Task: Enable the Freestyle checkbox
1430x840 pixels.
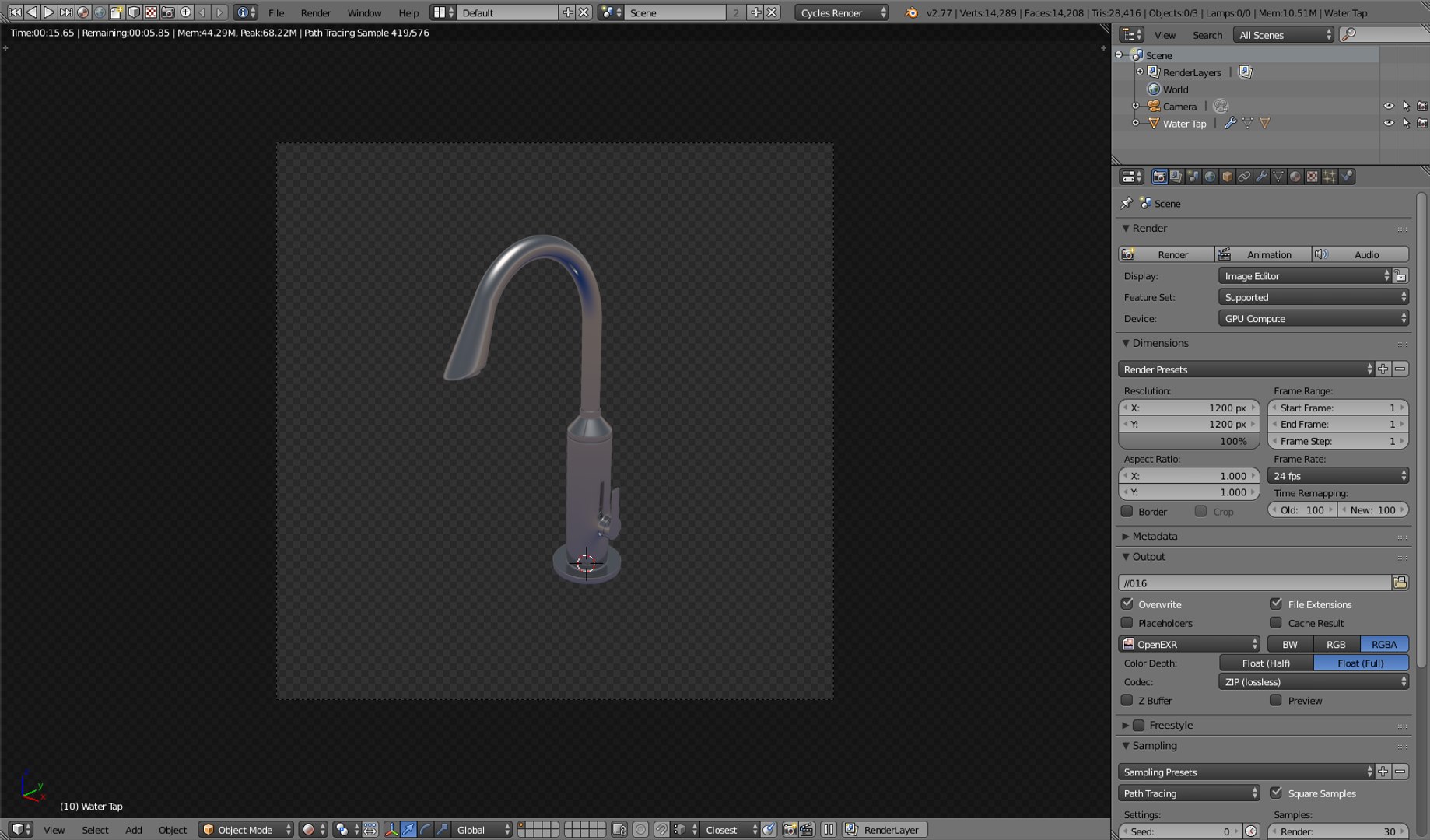Action: tap(1139, 725)
